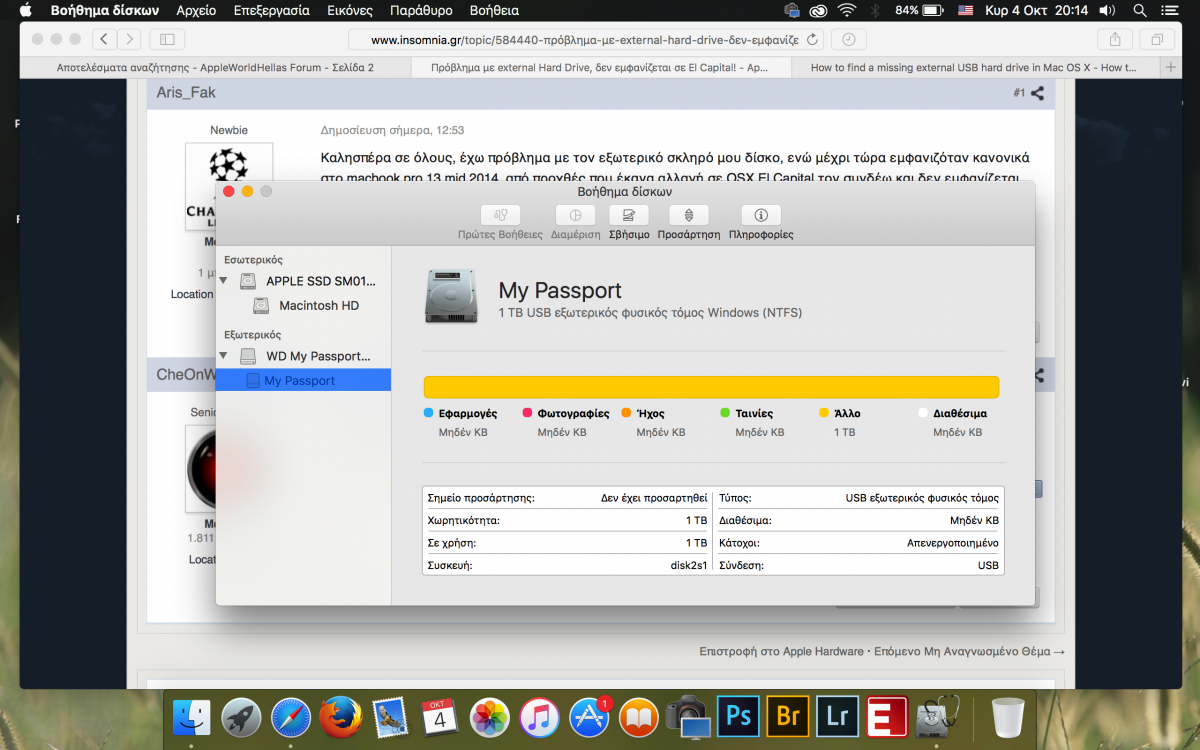Click the US flag input source menu
Image resolution: width=1200 pixels, height=750 pixels.
point(965,10)
